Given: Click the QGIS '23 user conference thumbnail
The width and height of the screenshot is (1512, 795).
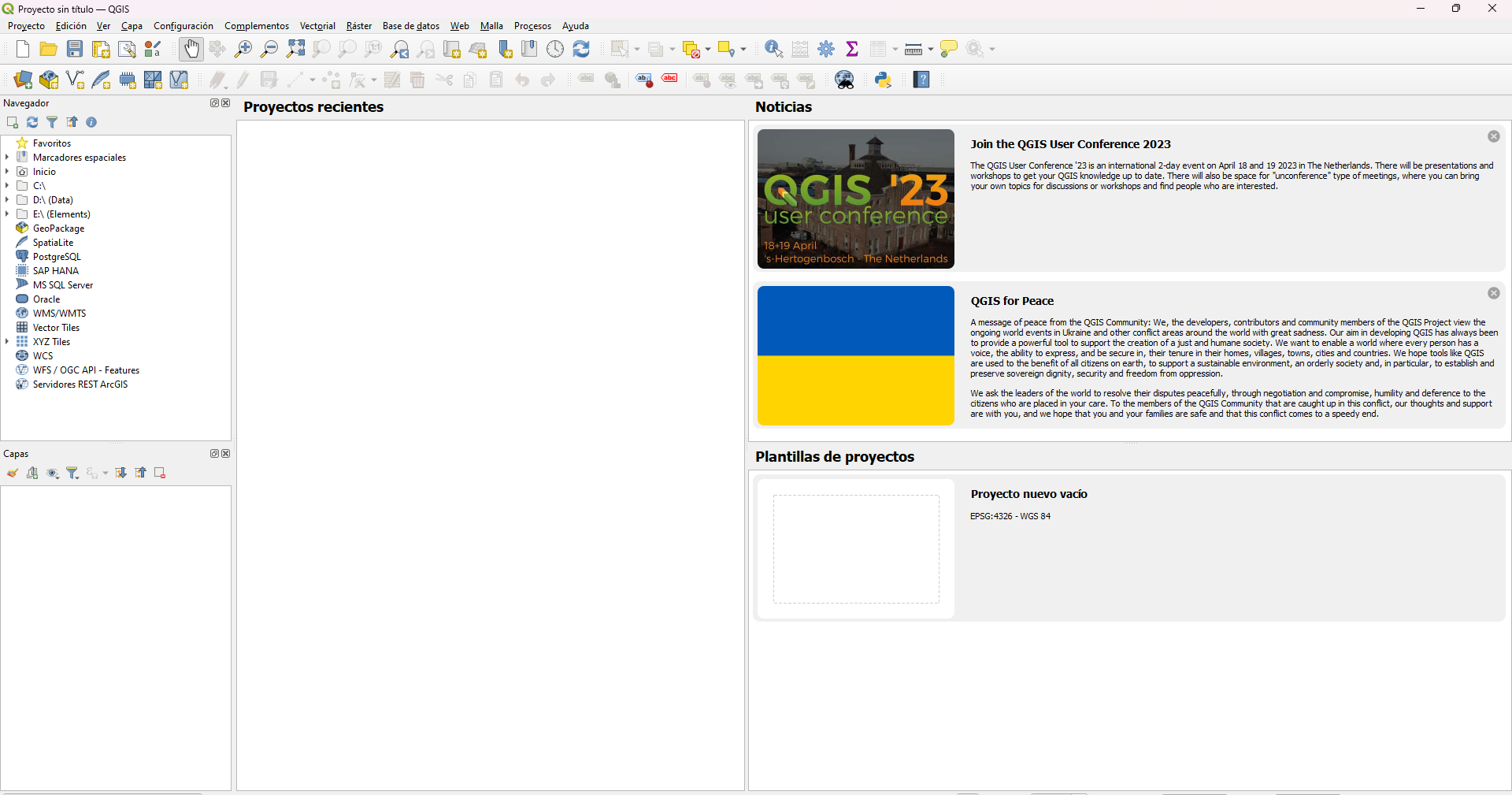Looking at the screenshot, I should pyautogui.click(x=856, y=199).
